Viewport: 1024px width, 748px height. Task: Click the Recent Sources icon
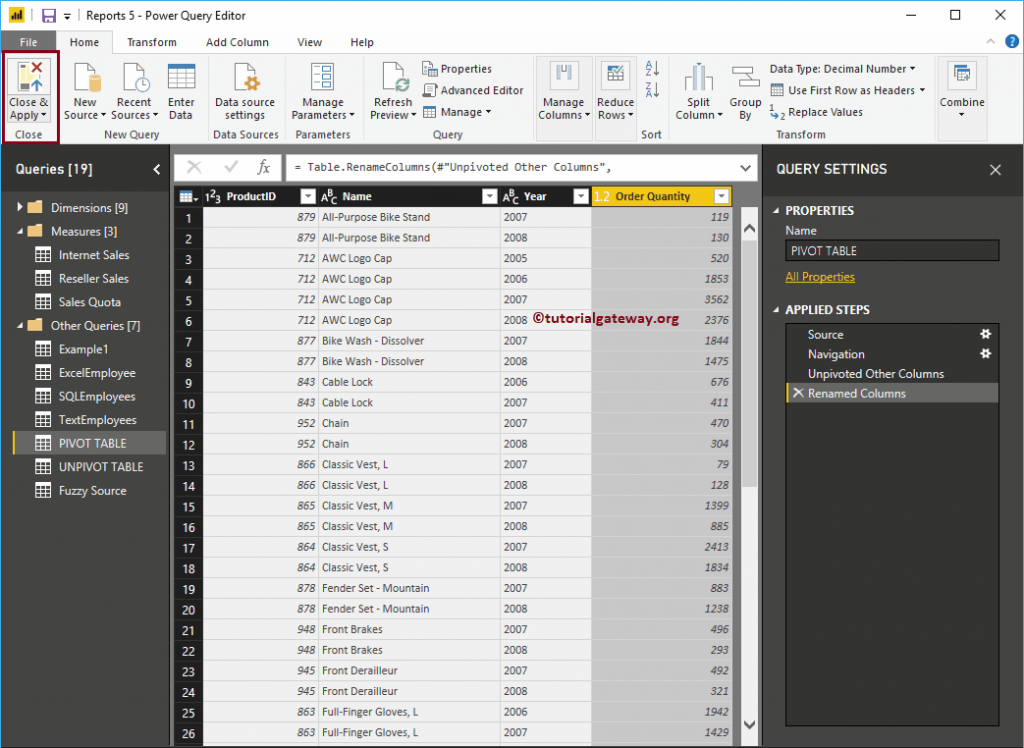(135, 76)
